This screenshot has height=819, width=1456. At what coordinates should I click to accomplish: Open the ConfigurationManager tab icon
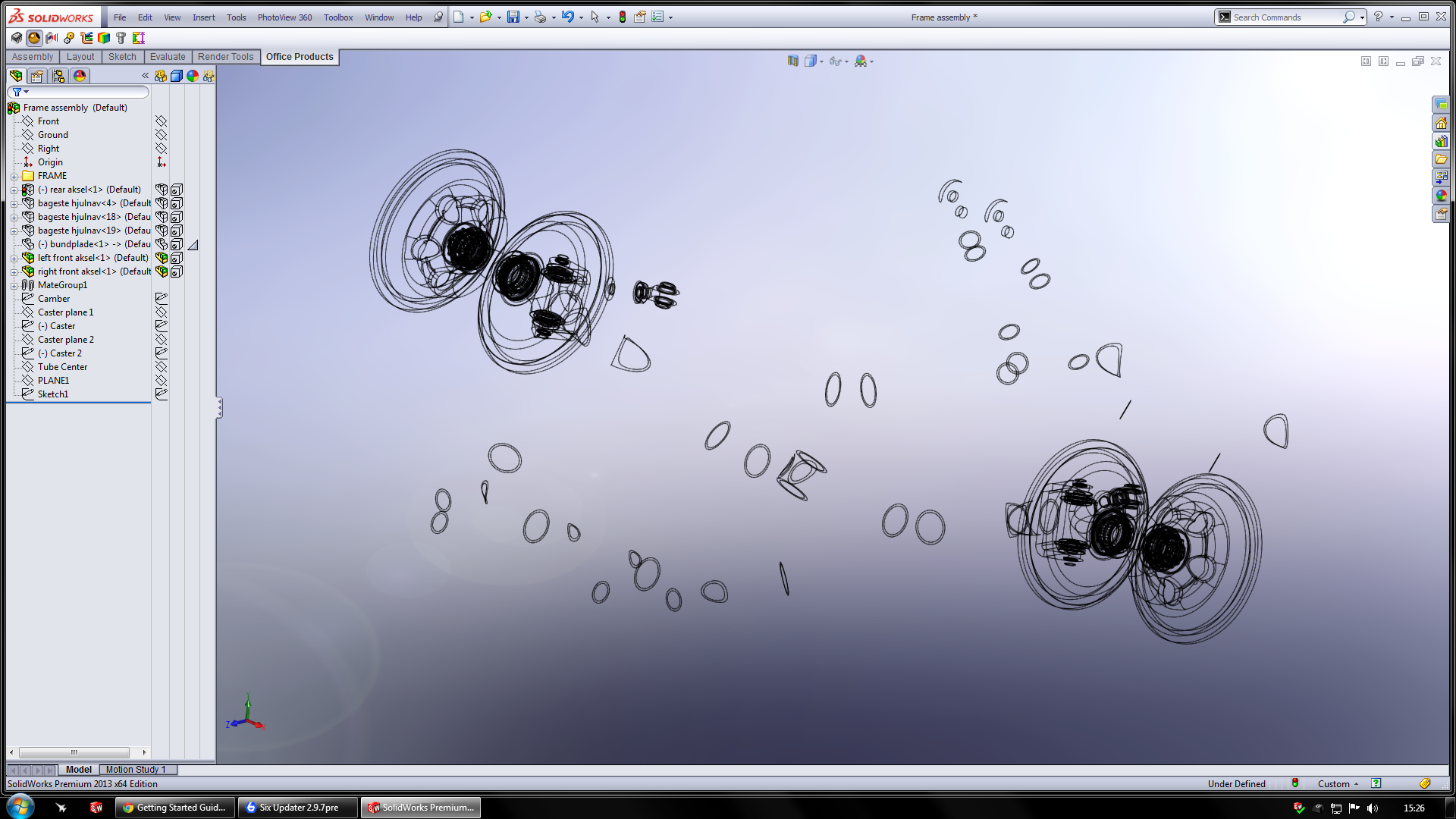point(58,76)
